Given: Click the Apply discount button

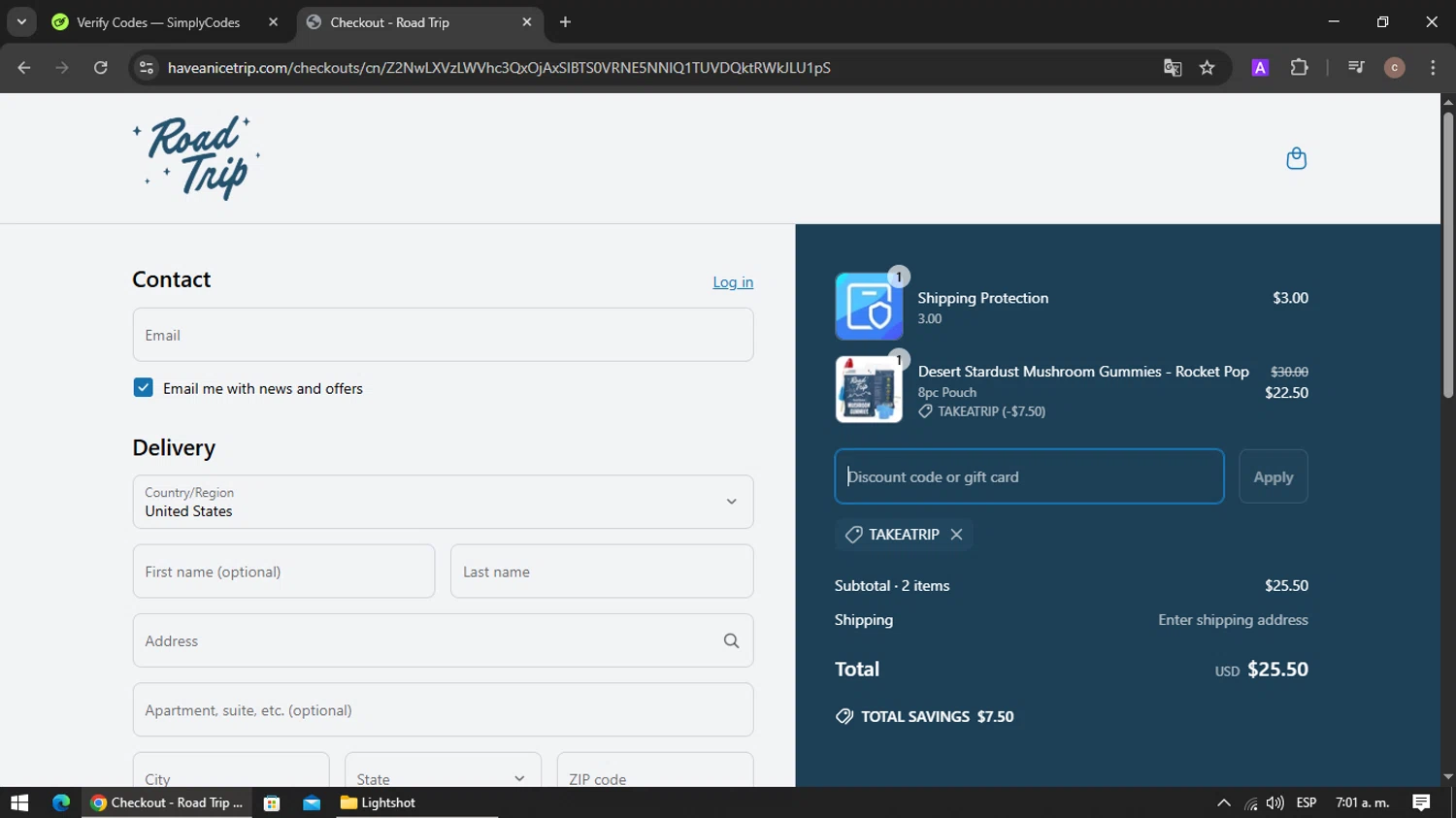Looking at the screenshot, I should tap(1273, 476).
